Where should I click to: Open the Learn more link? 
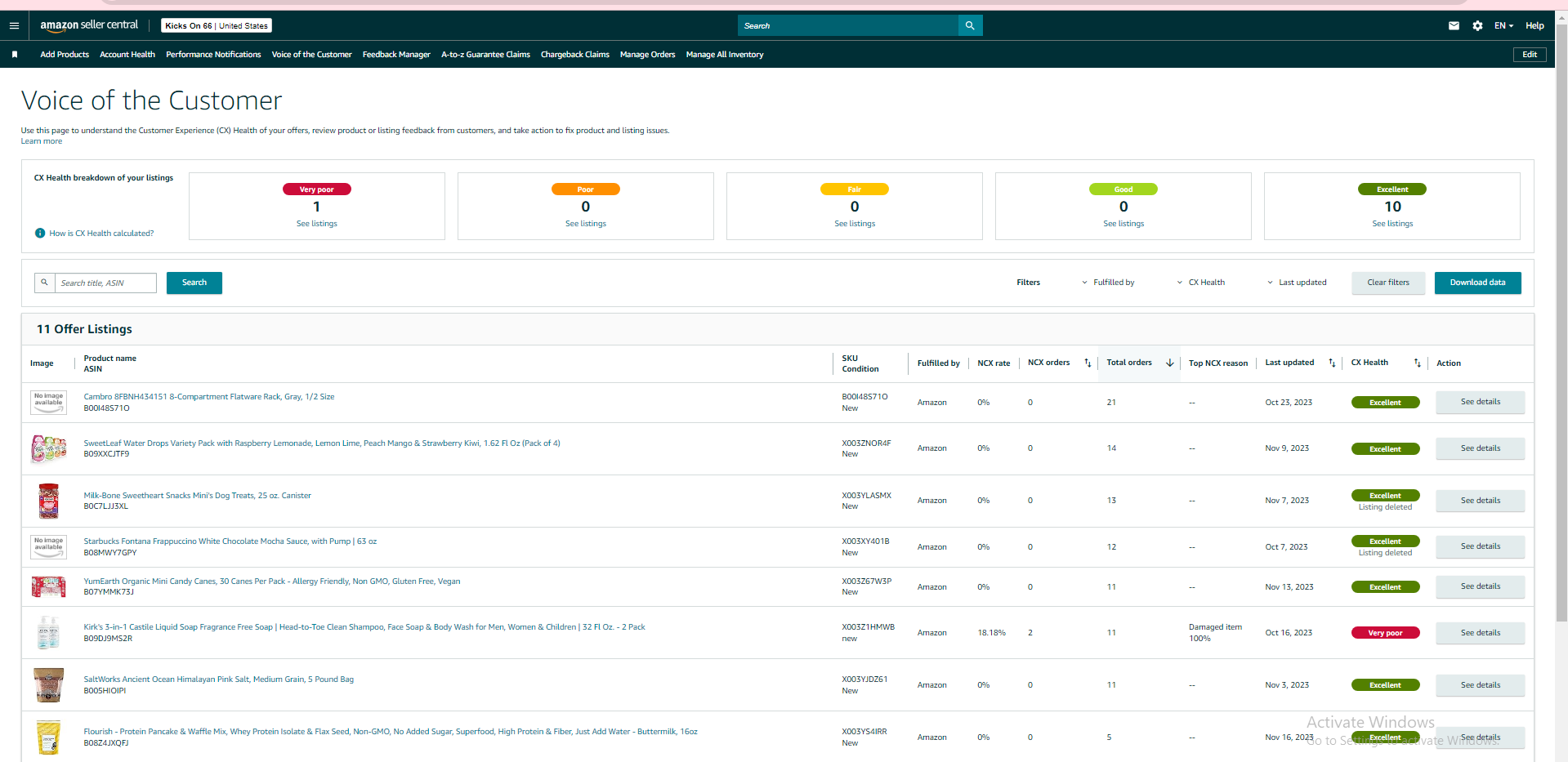pyautogui.click(x=42, y=141)
